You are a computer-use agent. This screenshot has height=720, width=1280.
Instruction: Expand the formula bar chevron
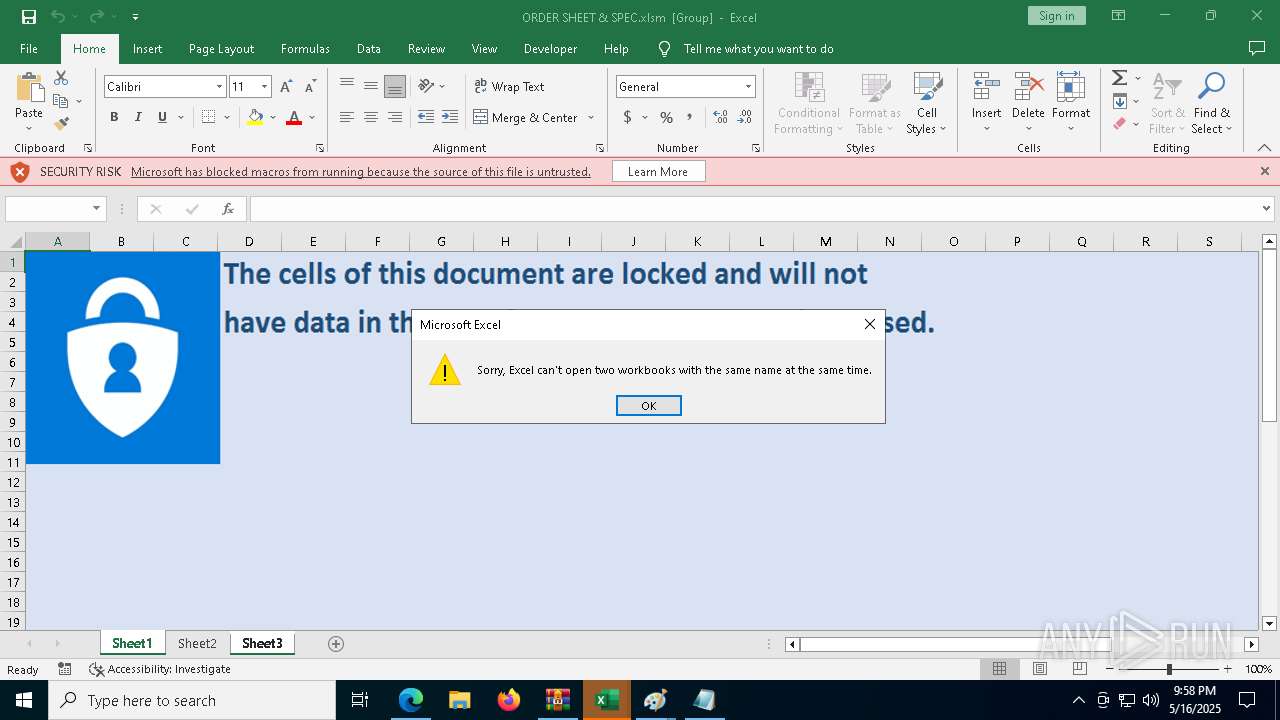(x=1267, y=209)
